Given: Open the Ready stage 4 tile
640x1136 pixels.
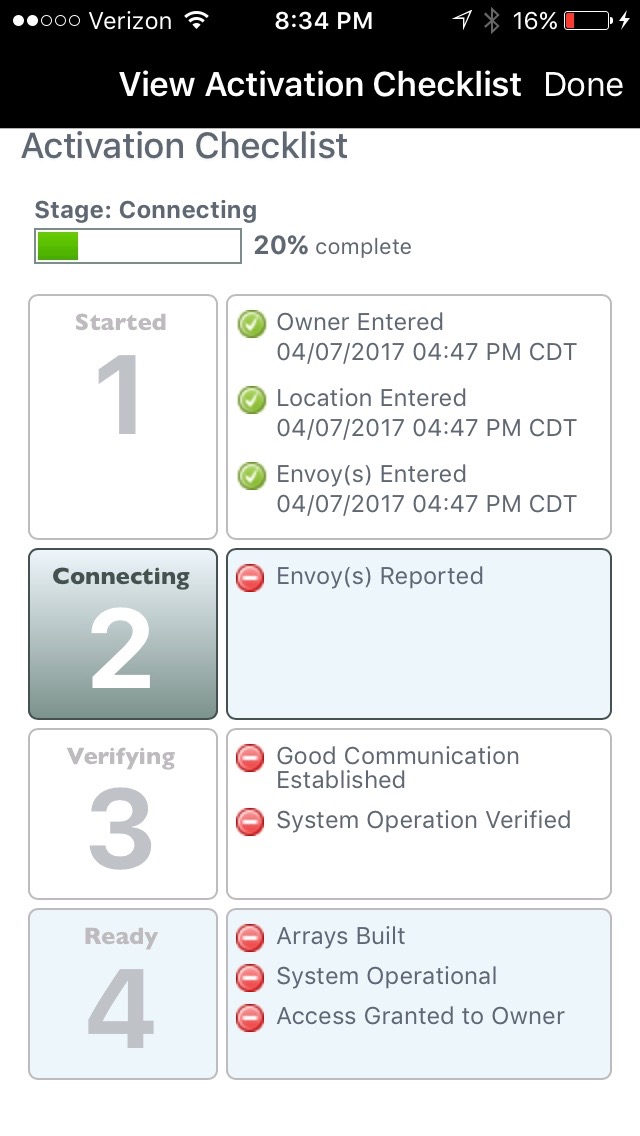Looking at the screenshot, I should [x=122, y=994].
